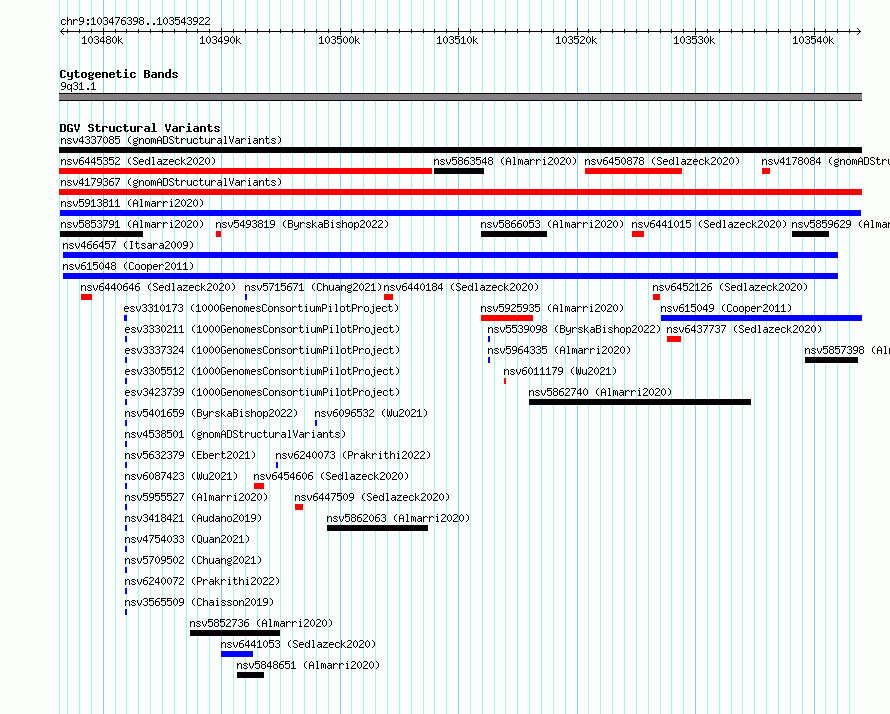The image size is (890, 714).
Task: Click the nsv5539098 ByrskaBishop2022 label
Action: 574,329
